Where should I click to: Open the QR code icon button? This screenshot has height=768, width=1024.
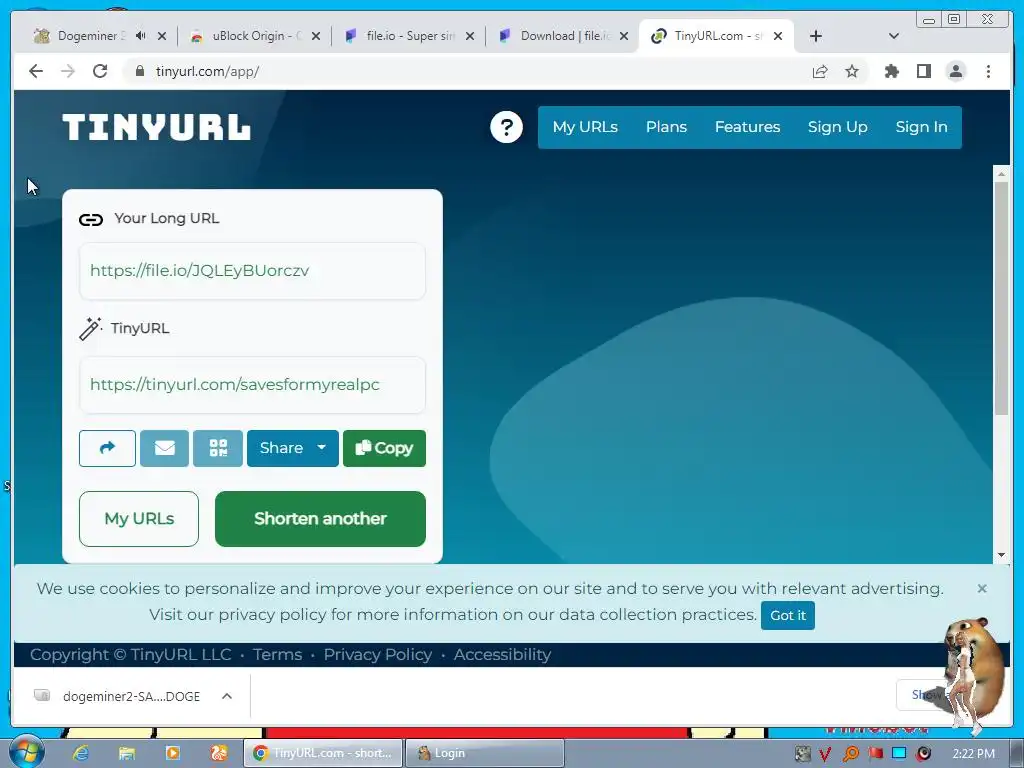tap(218, 448)
